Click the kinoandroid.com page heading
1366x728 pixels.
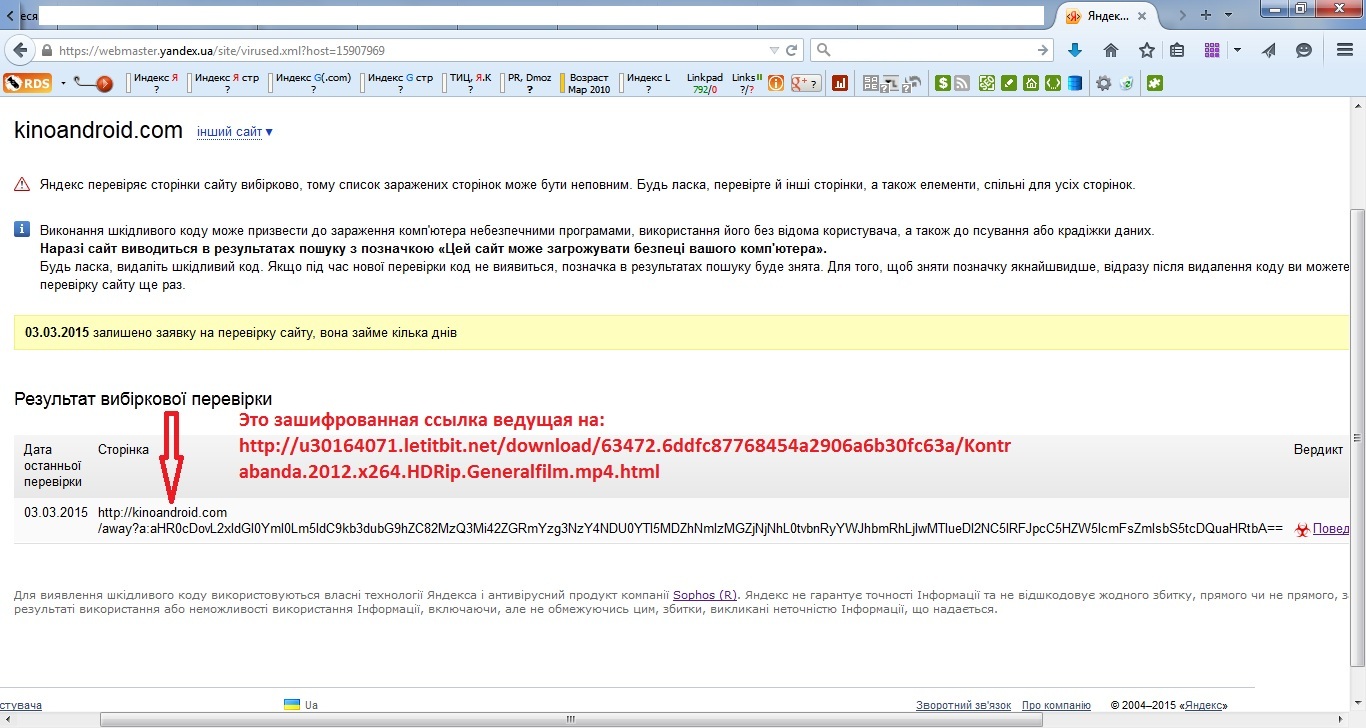[99, 130]
